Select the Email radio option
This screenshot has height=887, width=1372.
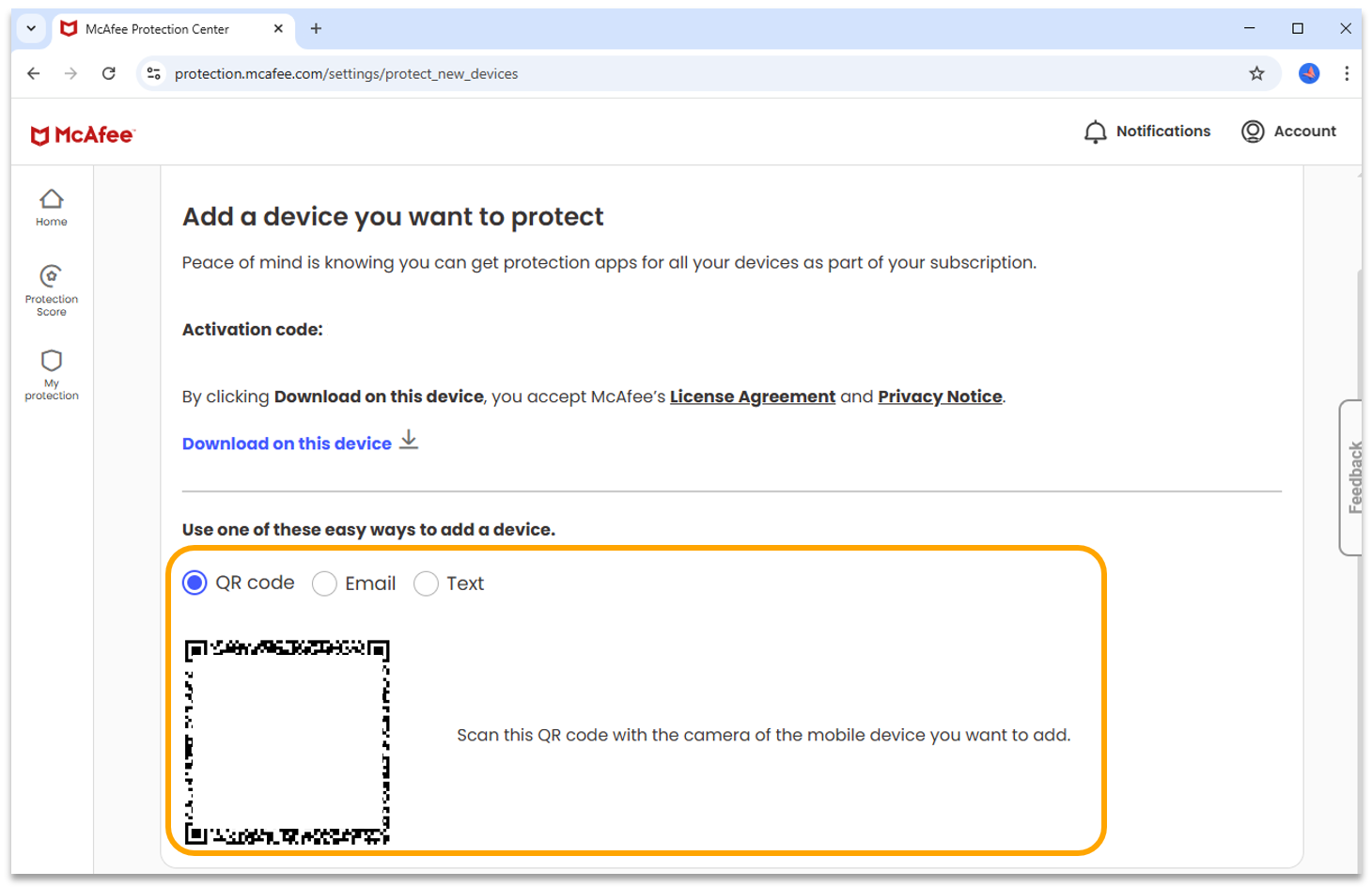coord(324,584)
